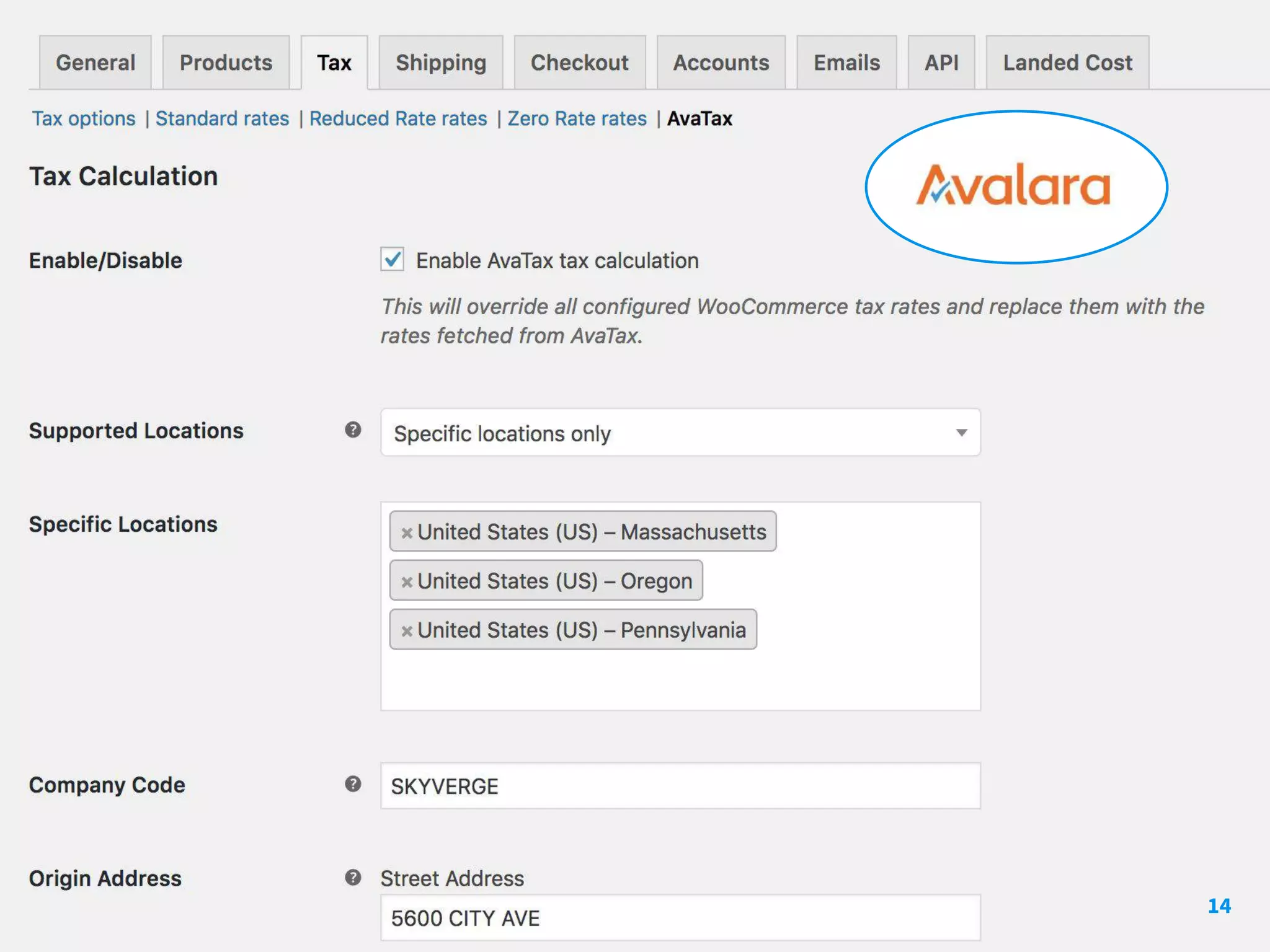The image size is (1270, 952).
Task: Remove the Pennsylvania location tag
Action: tap(407, 631)
